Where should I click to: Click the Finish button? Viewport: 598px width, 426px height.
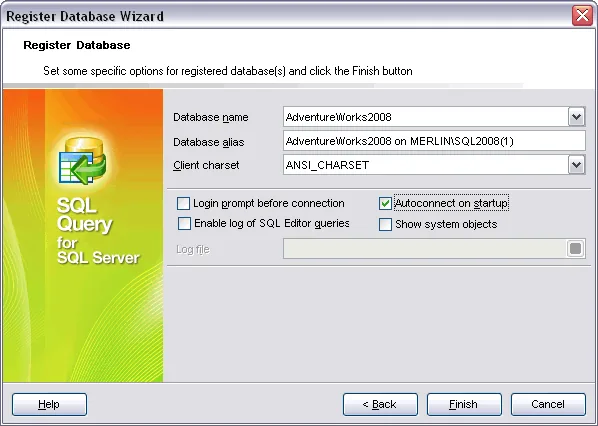464,404
